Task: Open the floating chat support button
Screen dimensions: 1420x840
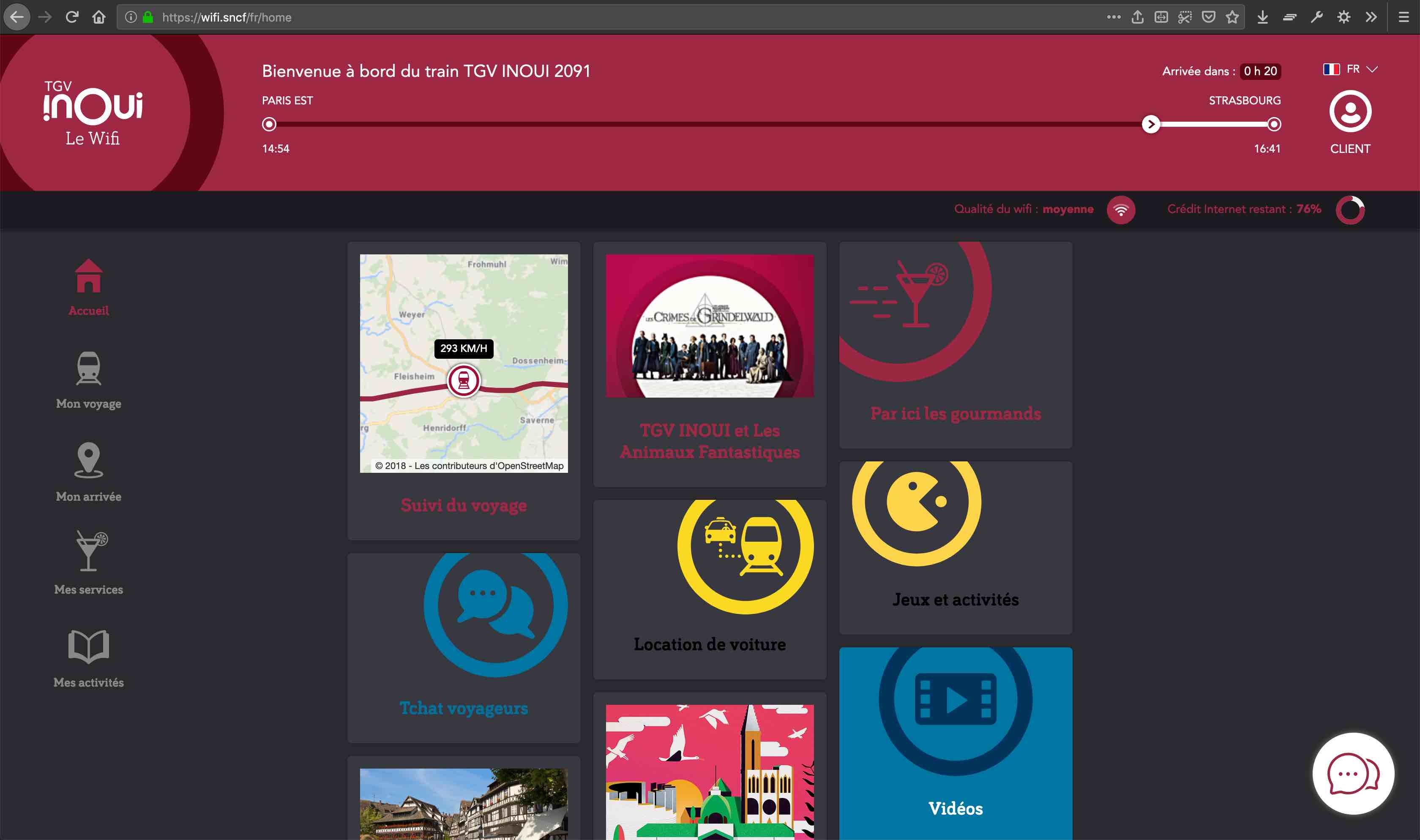Action: pyautogui.click(x=1353, y=774)
